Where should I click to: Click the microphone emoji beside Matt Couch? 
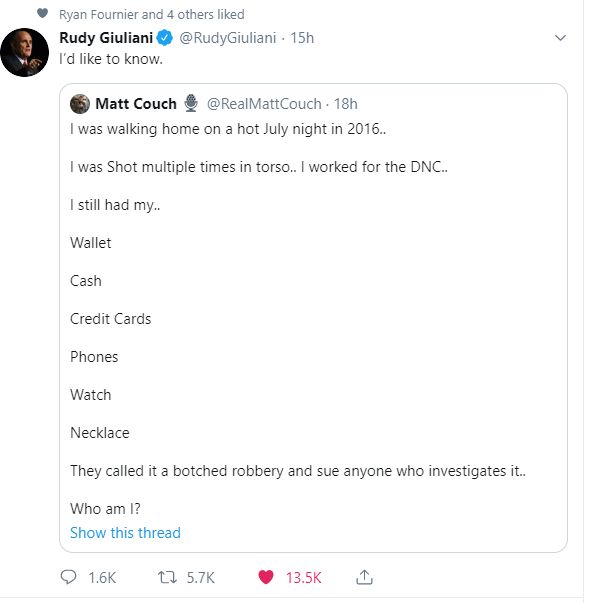[x=193, y=104]
